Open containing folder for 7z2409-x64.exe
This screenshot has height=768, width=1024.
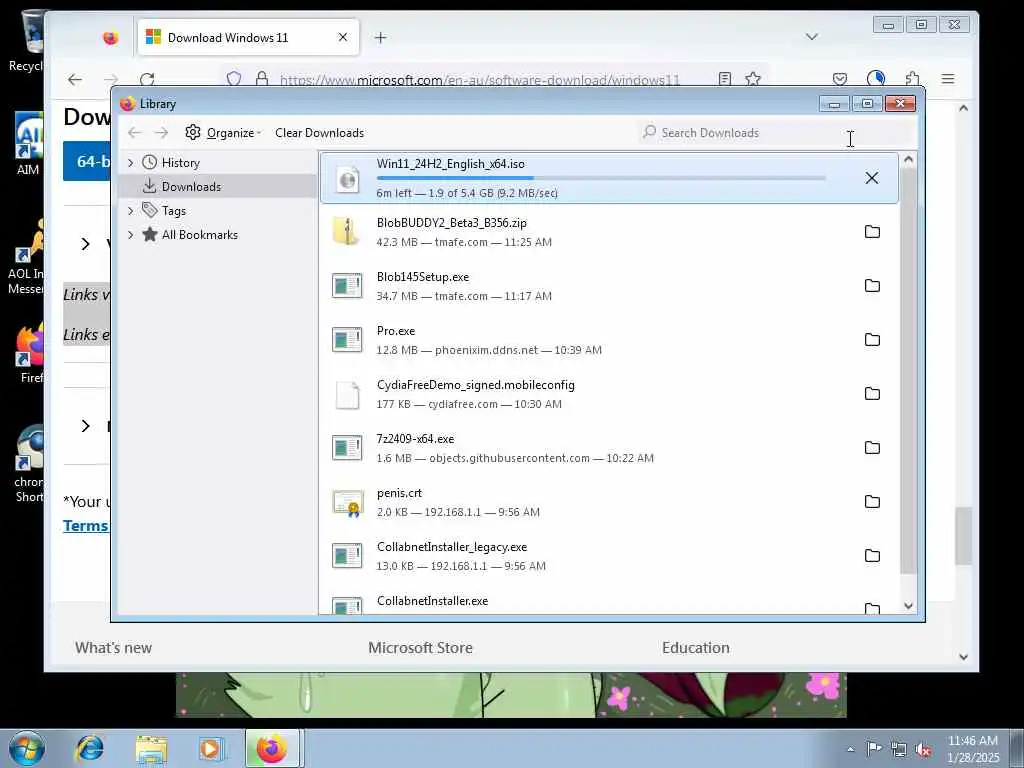click(x=872, y=447)
